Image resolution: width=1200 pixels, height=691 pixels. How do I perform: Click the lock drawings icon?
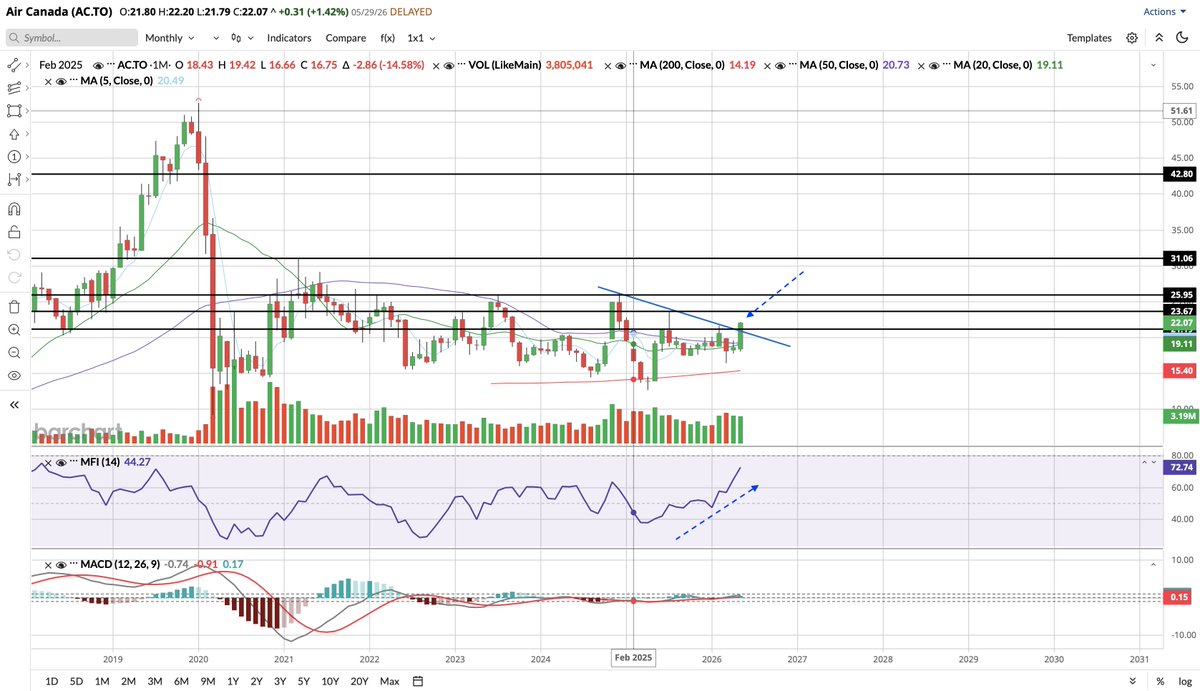(14, 232)
